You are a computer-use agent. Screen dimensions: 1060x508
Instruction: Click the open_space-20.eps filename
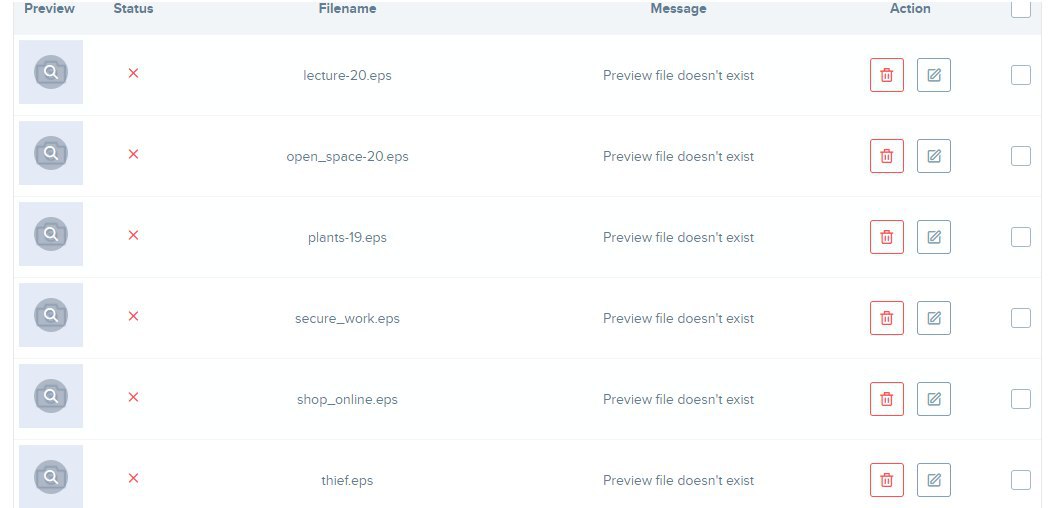(x=347, y=156)
